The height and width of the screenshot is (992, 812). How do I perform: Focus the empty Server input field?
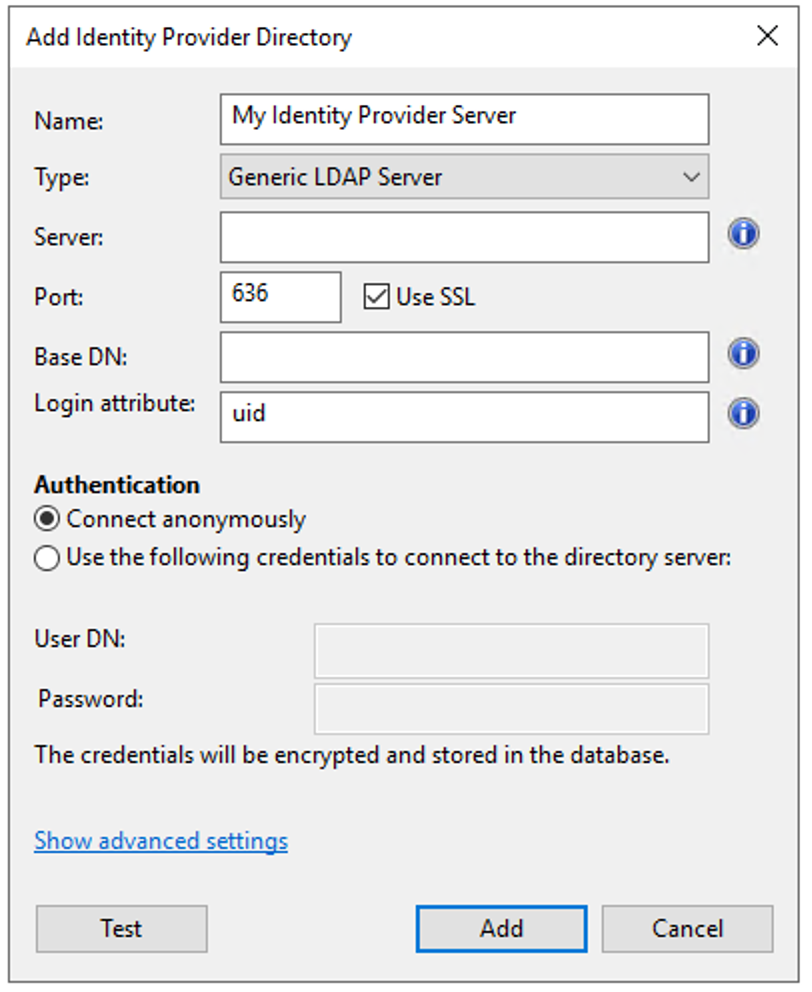point(465,236)
